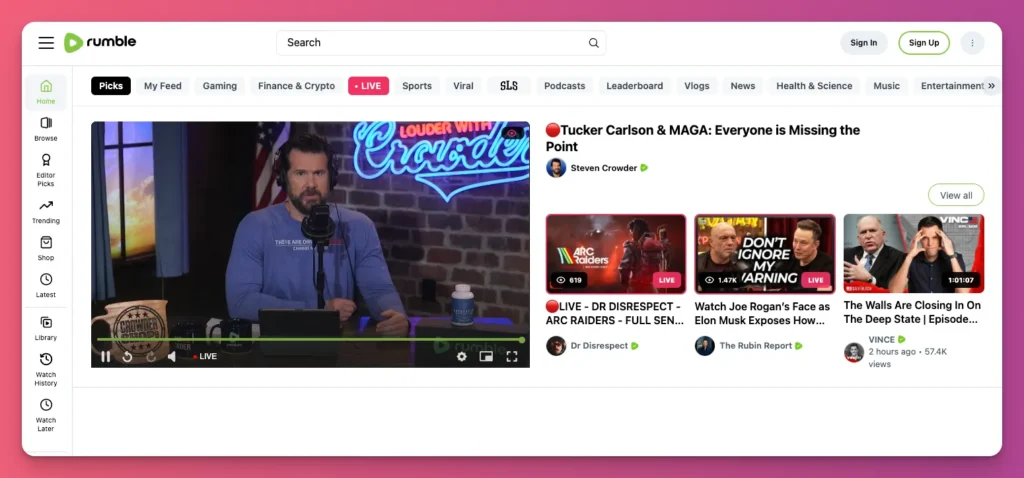Screen dimensions: 1024x478
Task: Expand category chips with double chevron
Action: click(991, 86)
